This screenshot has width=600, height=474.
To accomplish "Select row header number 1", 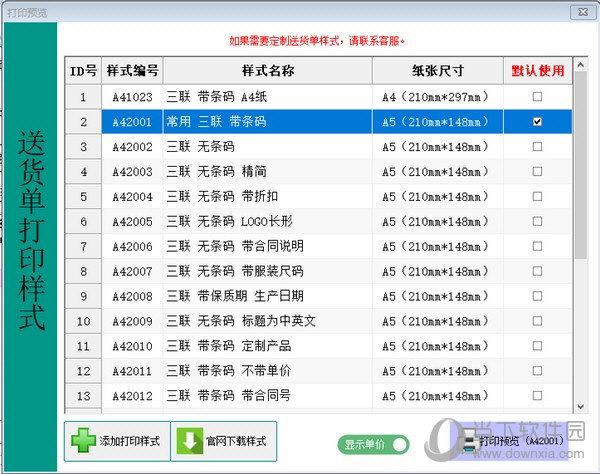I will tap(83, 97).
